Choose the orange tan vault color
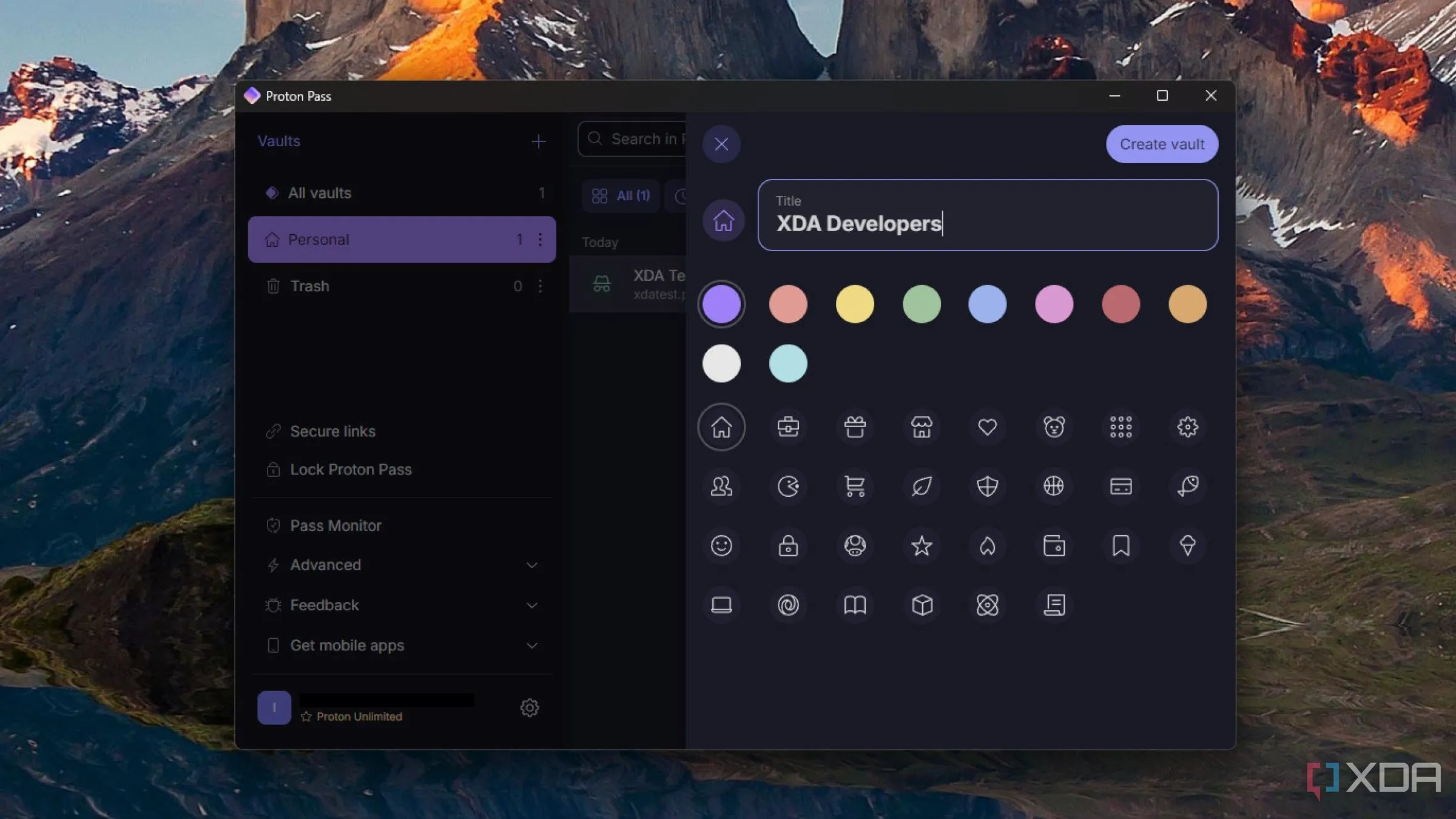Image resolution: width=1456 pixels, height=819 pixels. coord(1188,304)
